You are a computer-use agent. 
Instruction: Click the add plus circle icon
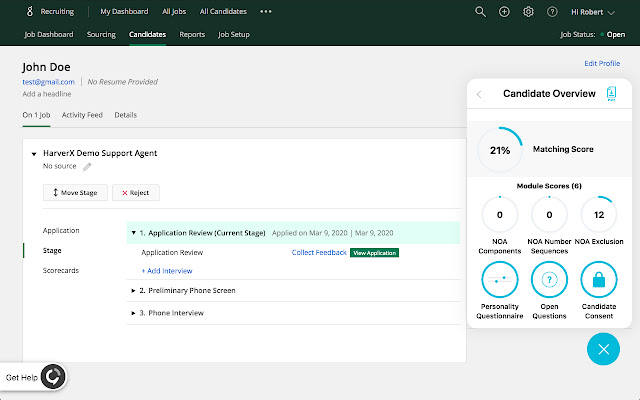504,12
